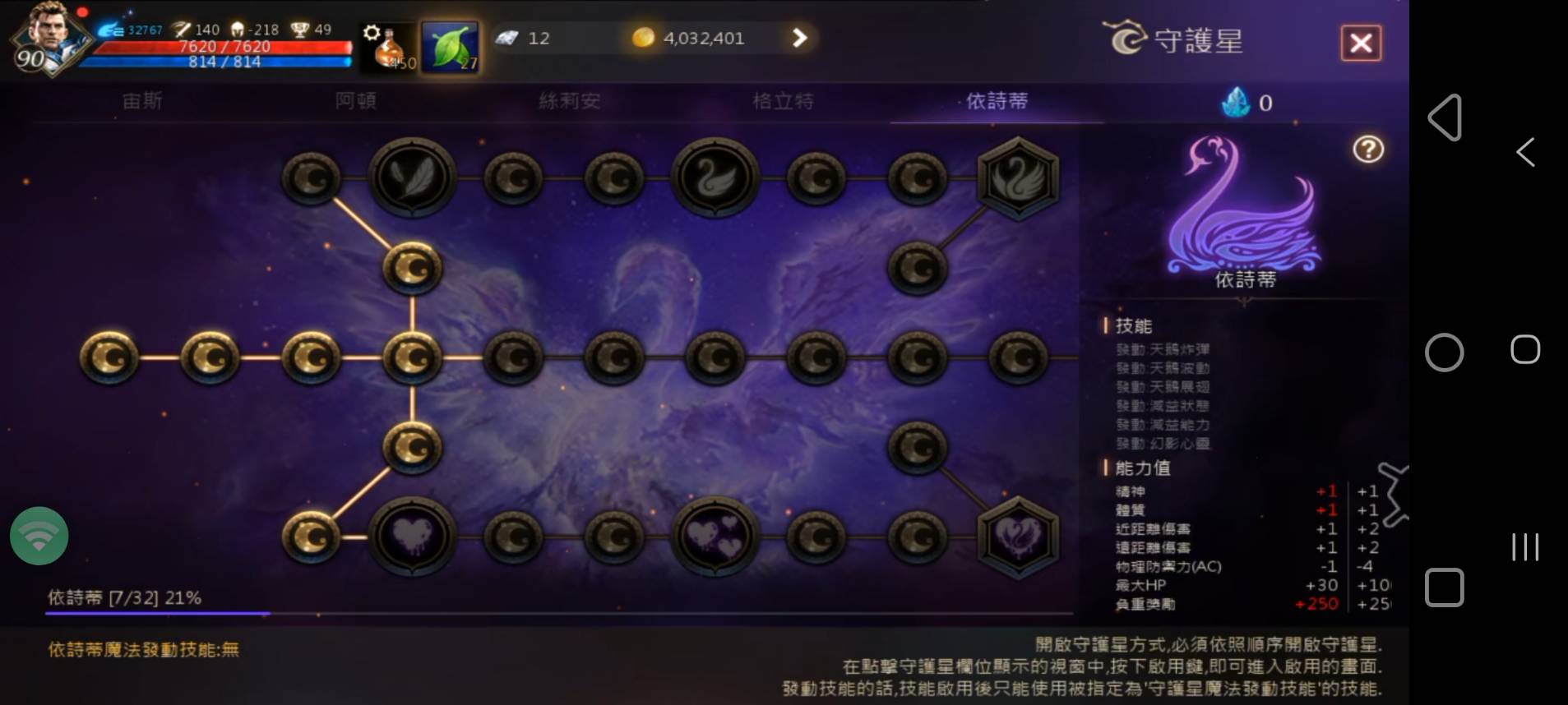
Task: Tap the hexagonal swan heart node
Action: coord(1018,537)
